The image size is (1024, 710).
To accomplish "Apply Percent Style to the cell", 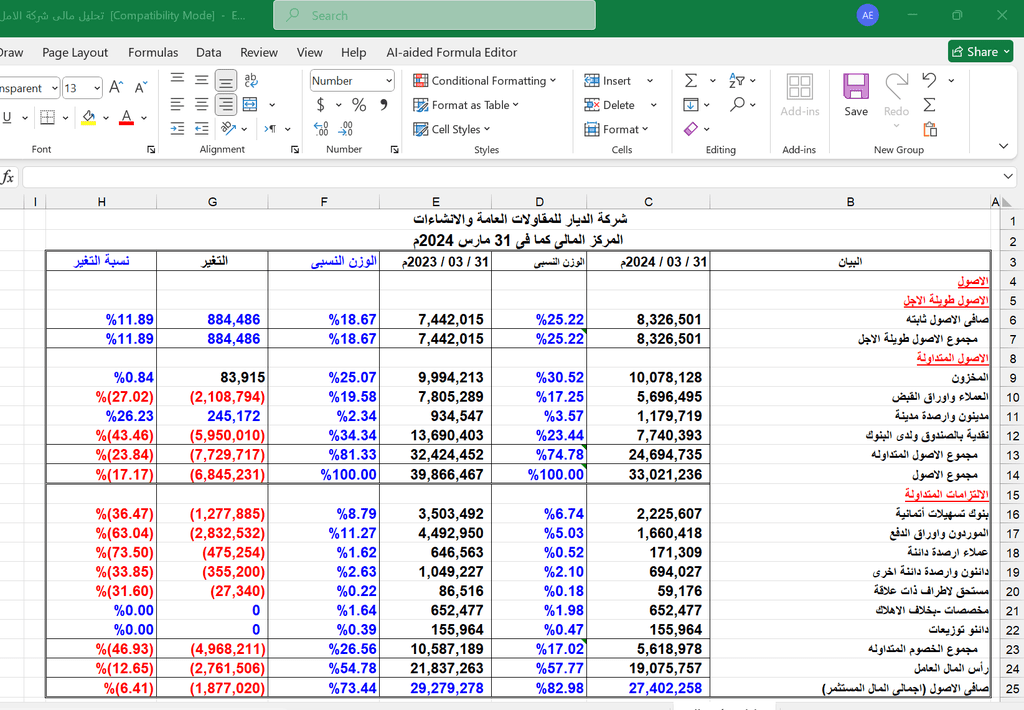I will click(358, 105).
